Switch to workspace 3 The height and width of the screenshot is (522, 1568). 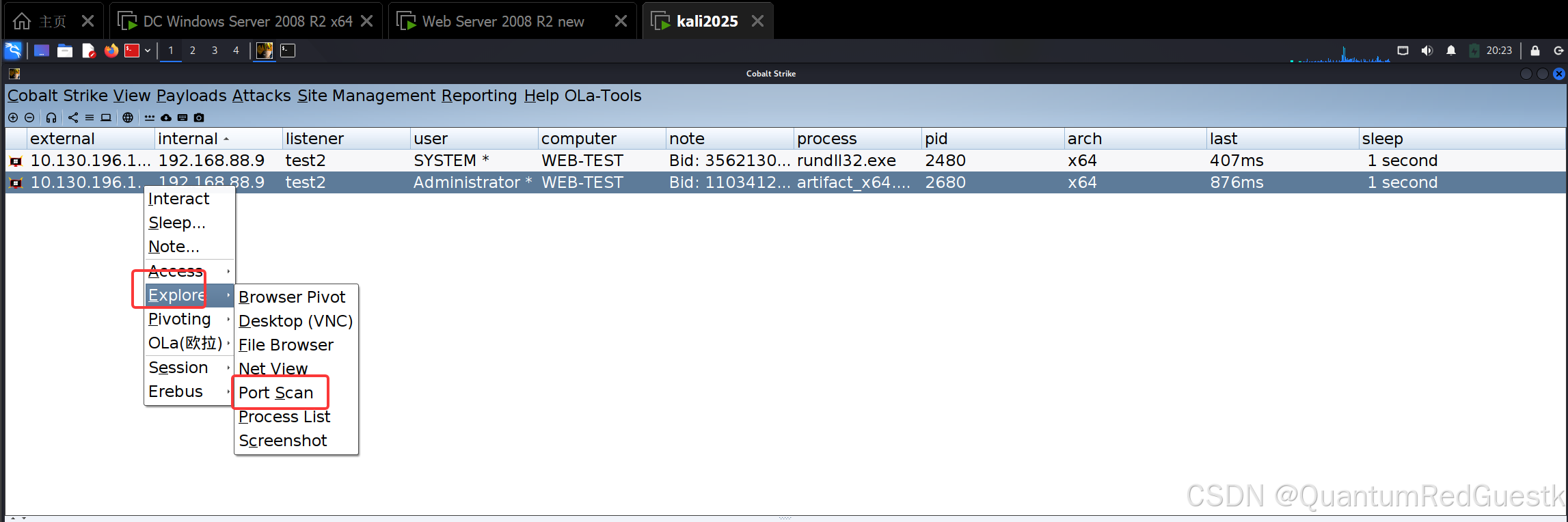point(215,51)
